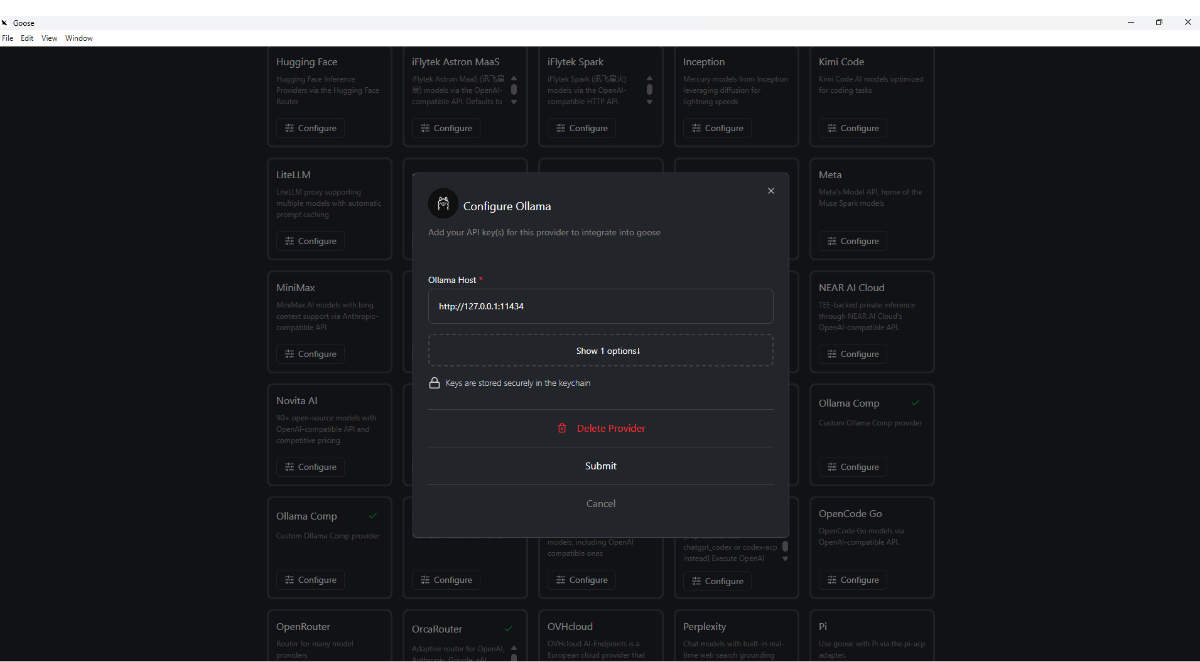Screen dimensions: 1200x662
Task: Click the Ollama llama logo in the dialog
Action: pos(443,204)
